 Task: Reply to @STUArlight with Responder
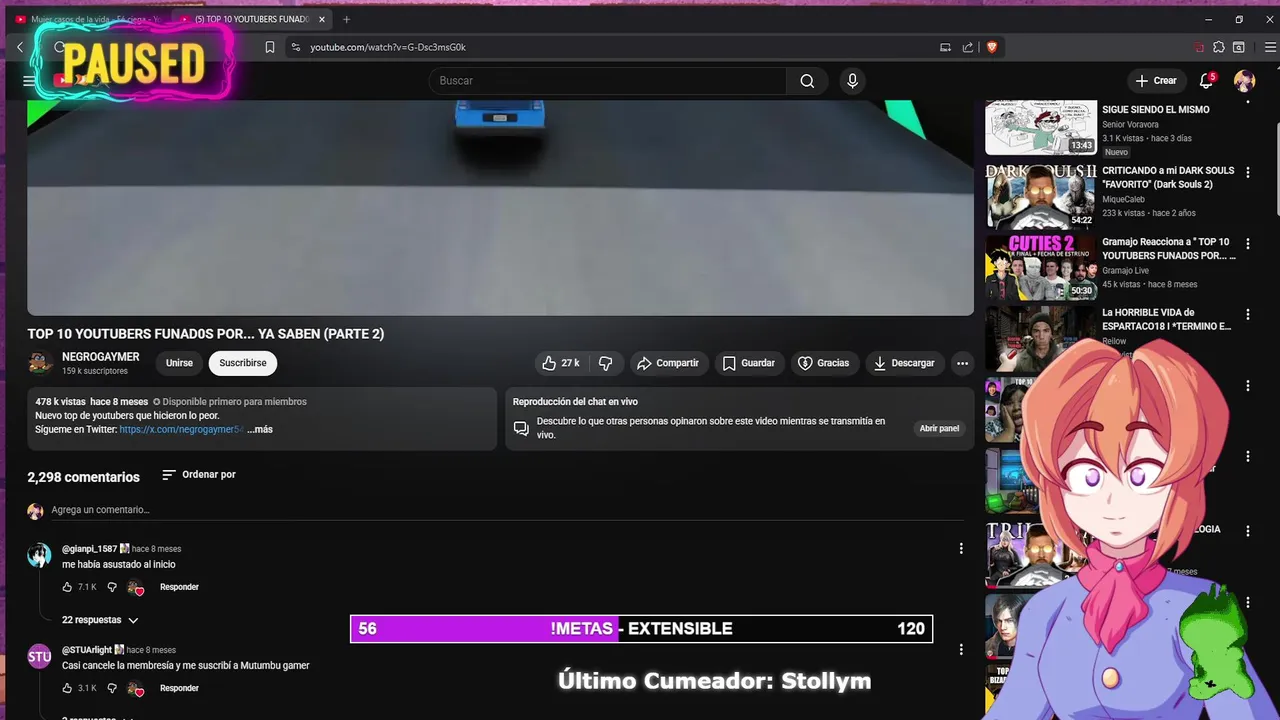[179, 688]
